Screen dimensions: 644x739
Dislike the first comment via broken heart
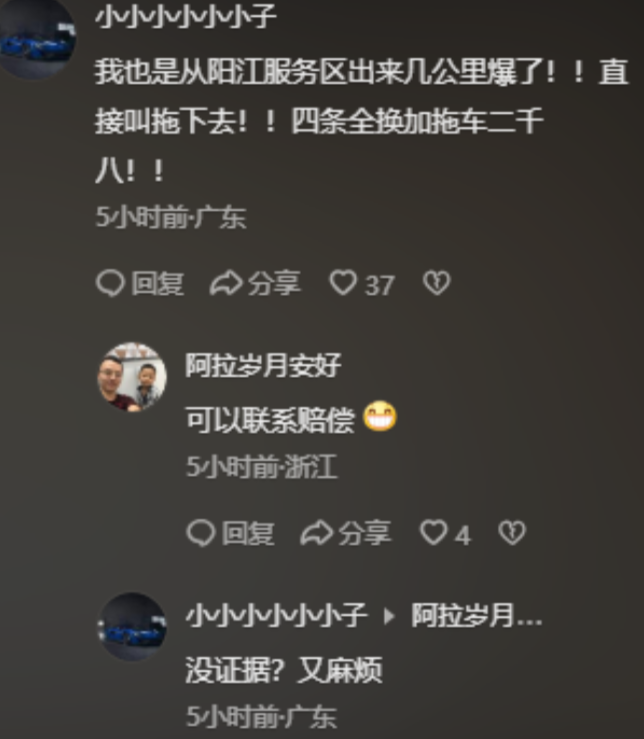click(437, 283)
